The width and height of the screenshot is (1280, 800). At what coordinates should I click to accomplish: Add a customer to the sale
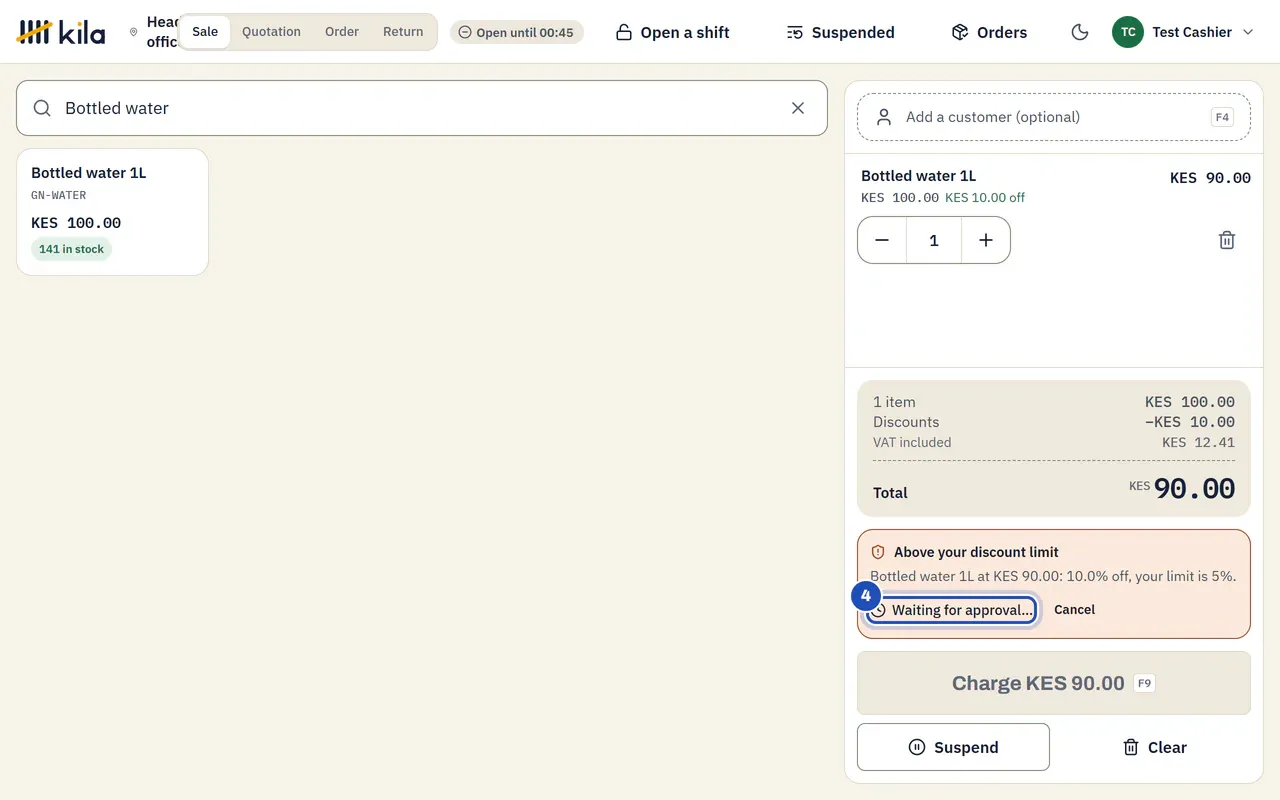pos(1054,117)
